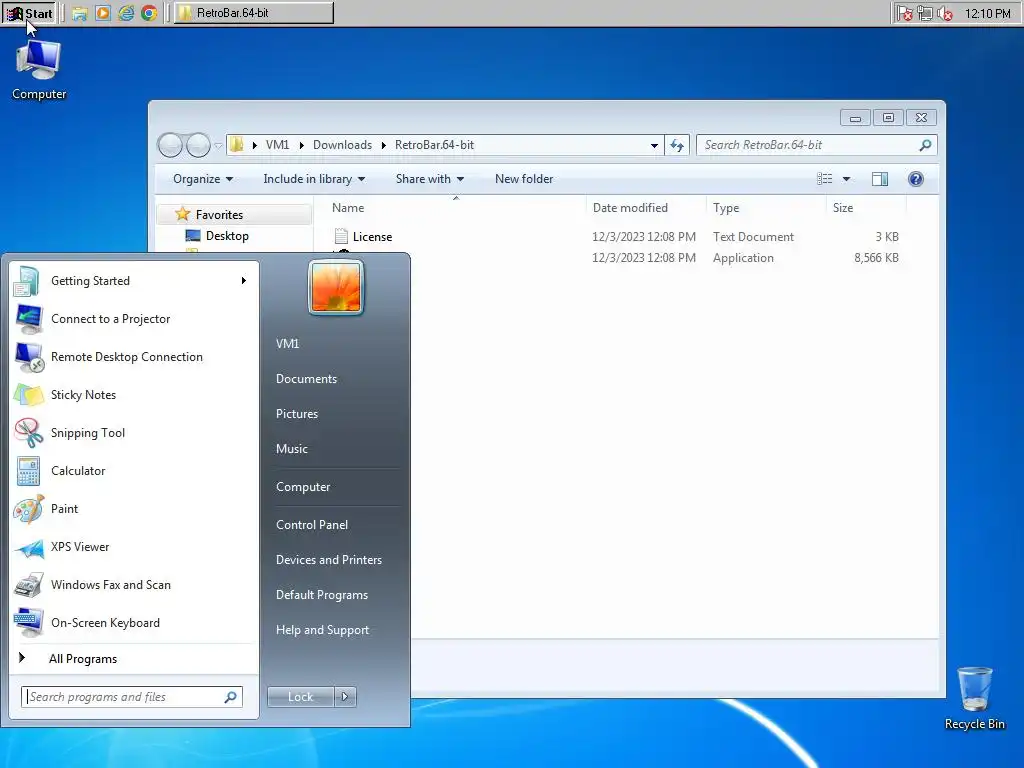Viewport: 1024px width, 768px height.
Task: Click Explorer Back navigation button
Action: (170, 145)
